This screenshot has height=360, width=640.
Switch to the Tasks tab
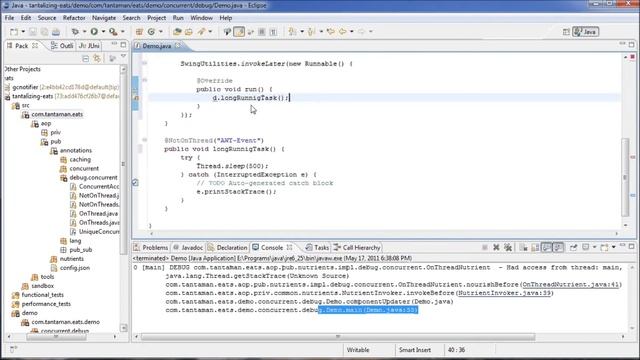(x=317, y=247)
